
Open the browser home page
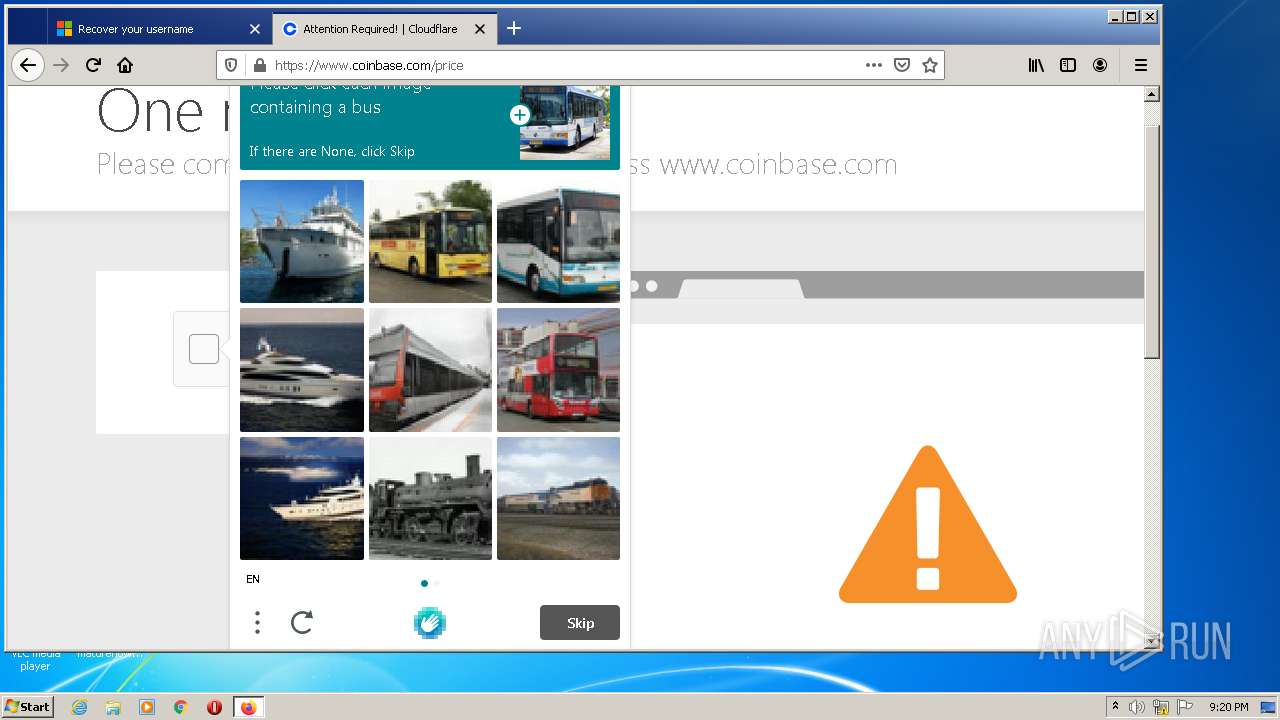point(125,65)
